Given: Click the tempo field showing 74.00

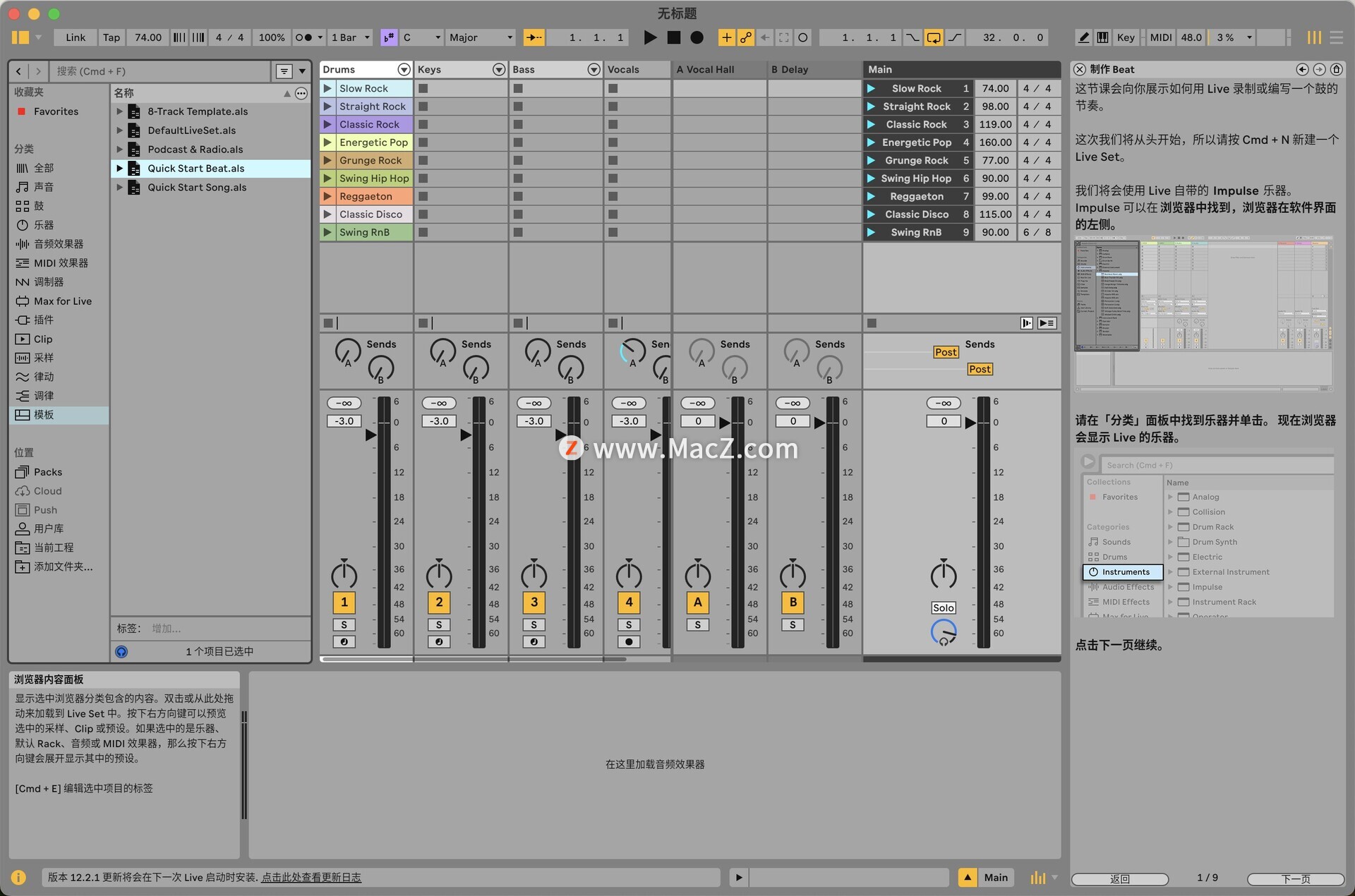Looking at the screenshot, I should tap(147, 37).
